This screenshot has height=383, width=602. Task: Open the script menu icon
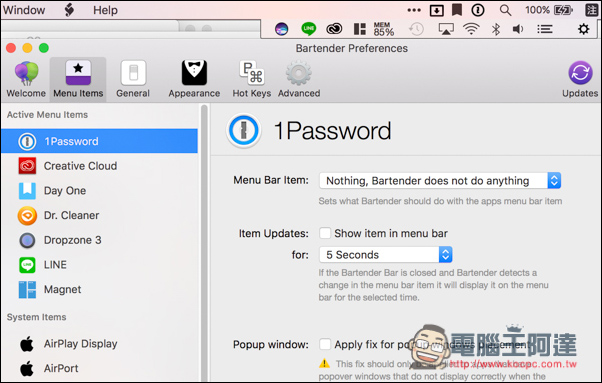(69, 10)
